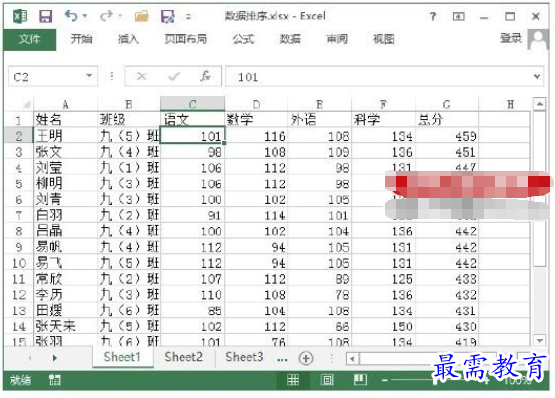Viewport: 555px width, 398px height.
Task: Open Excel Help question mark
Action: tap(433, 16)
